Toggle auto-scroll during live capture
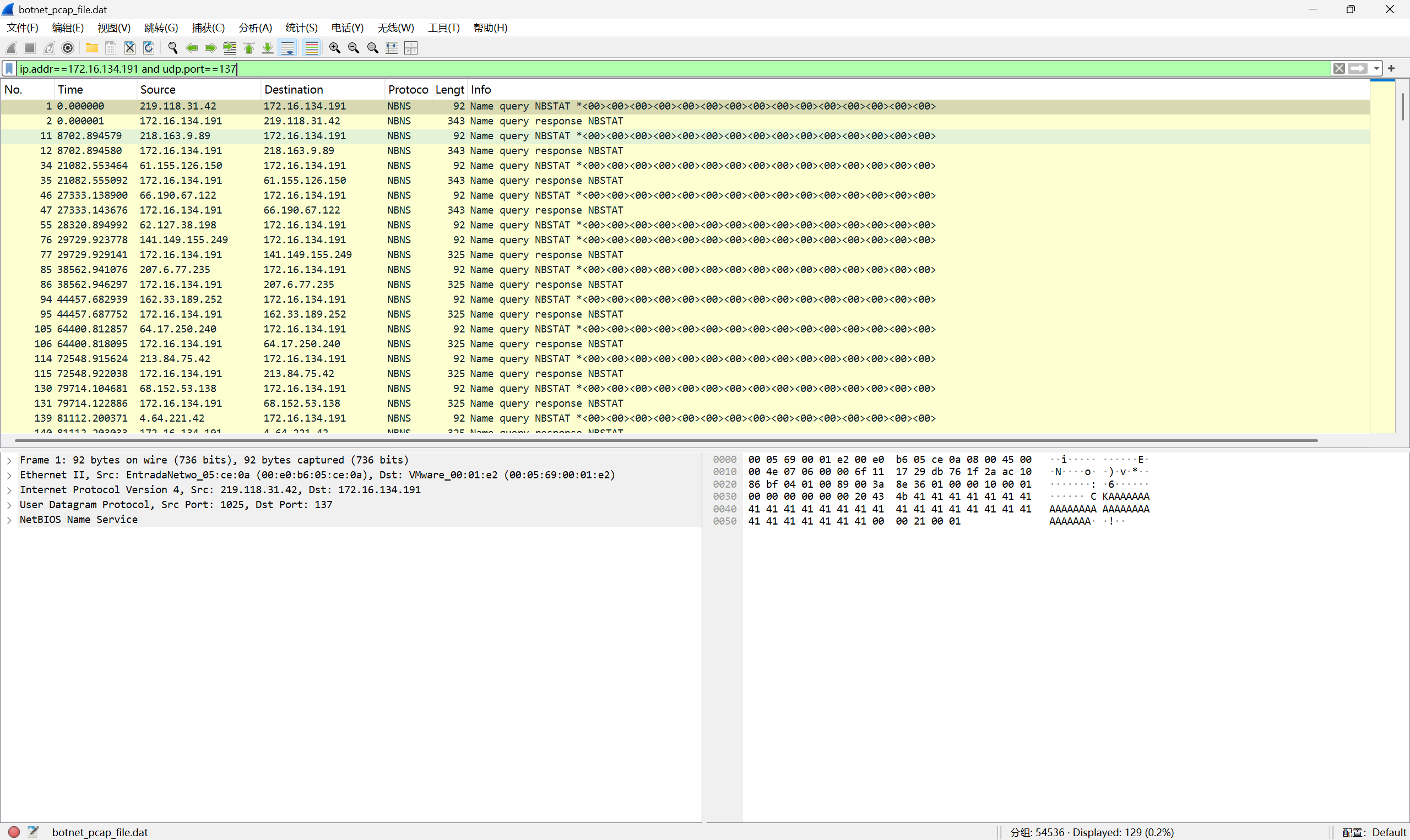The width and height of the screenshot is (1410, 840). (288, 48)
